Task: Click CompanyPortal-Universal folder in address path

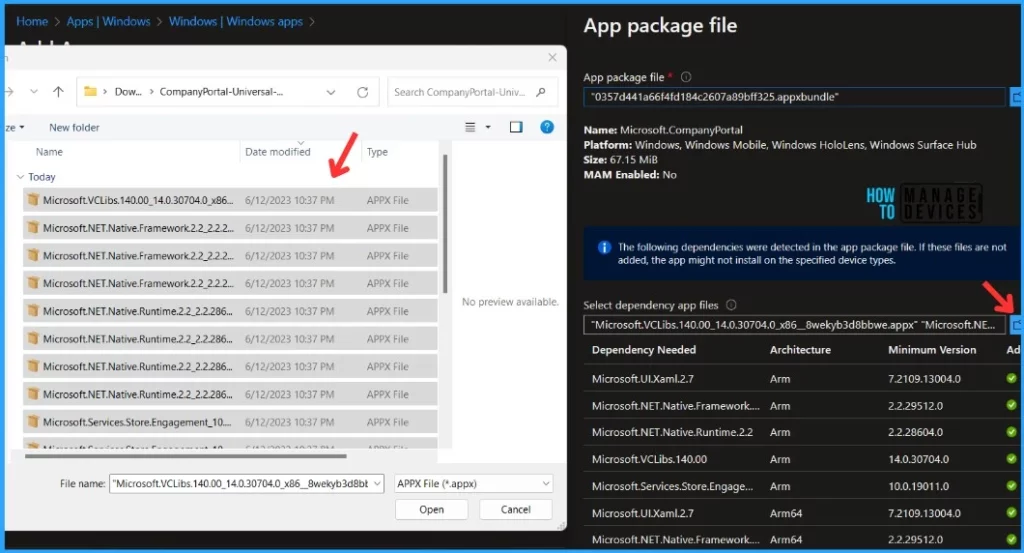Action: [221, 92]
